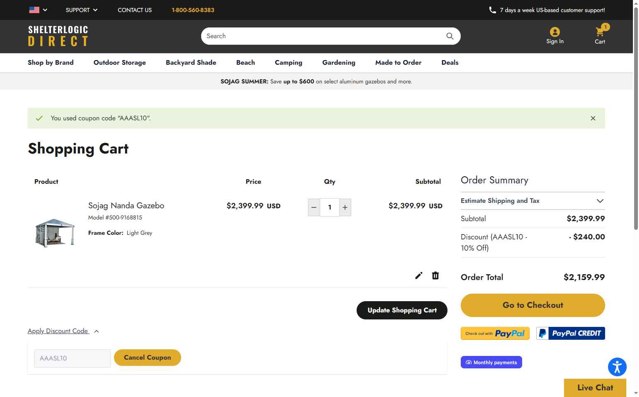The width and height of the screenshot is (639, 397).
Task: Open the Sign In account icon
Action: (x=555, y=35)
